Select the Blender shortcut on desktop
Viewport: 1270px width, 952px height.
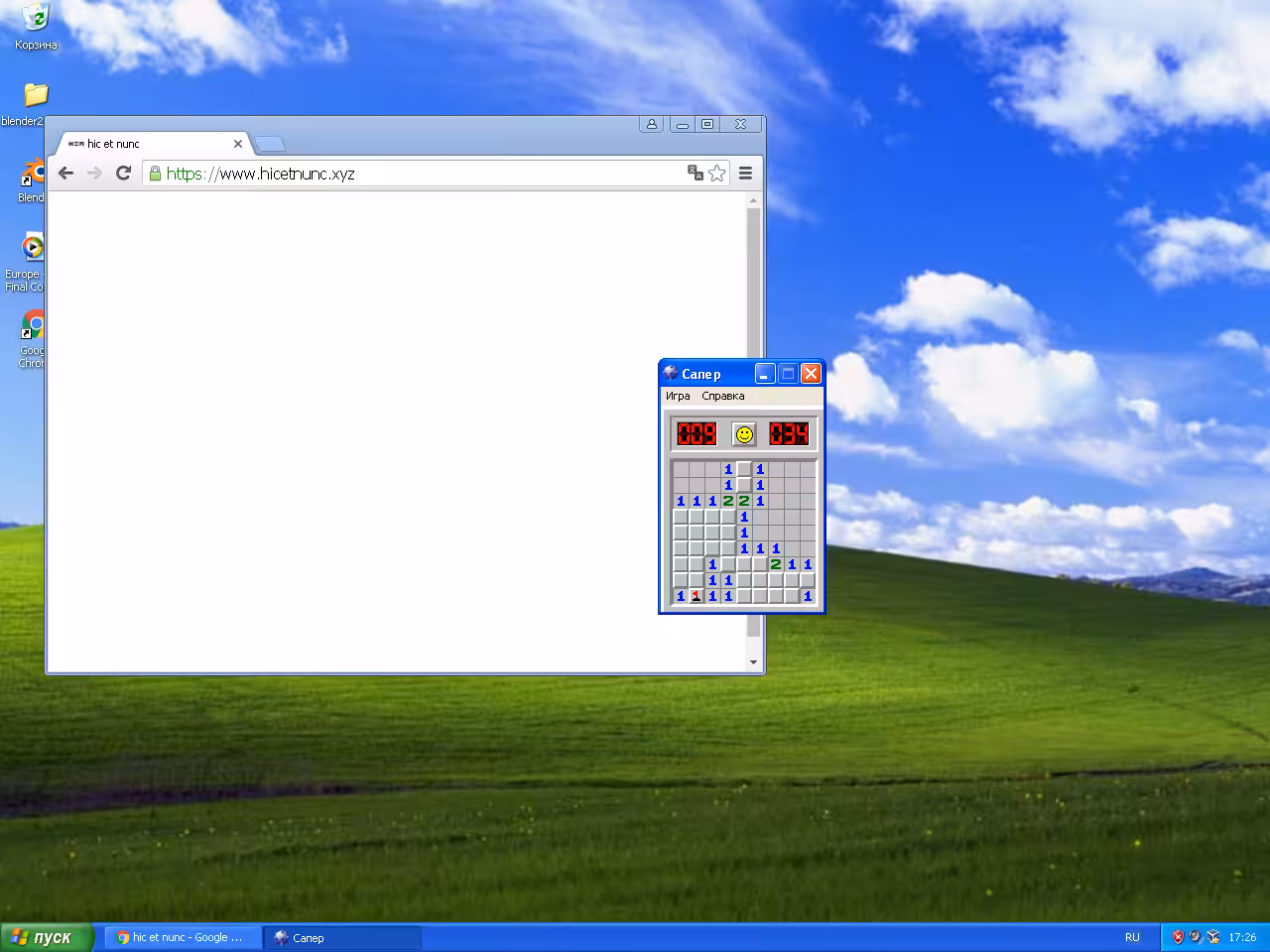pos(32,179)
